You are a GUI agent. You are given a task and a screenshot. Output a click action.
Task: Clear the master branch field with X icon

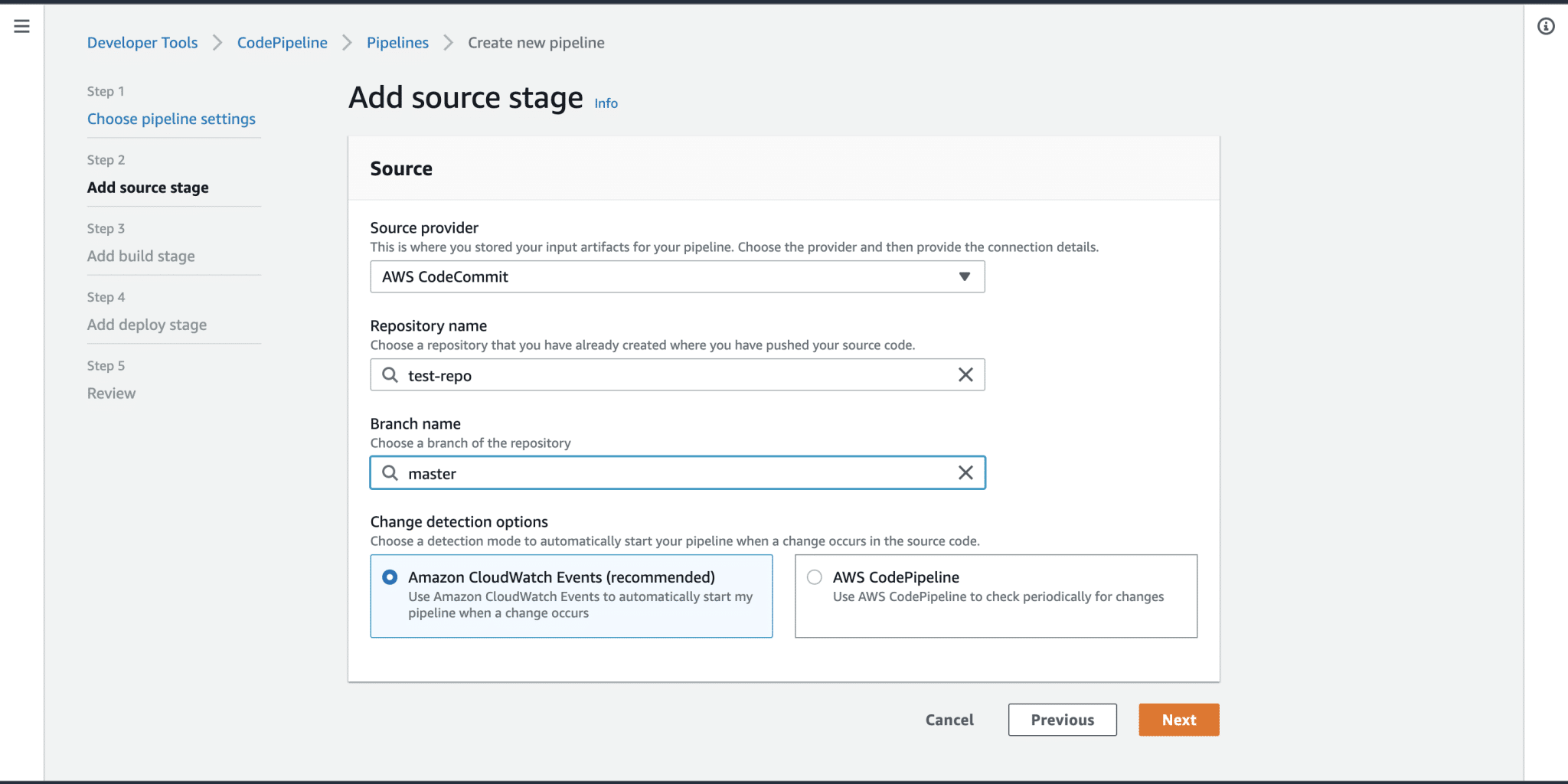965,472
